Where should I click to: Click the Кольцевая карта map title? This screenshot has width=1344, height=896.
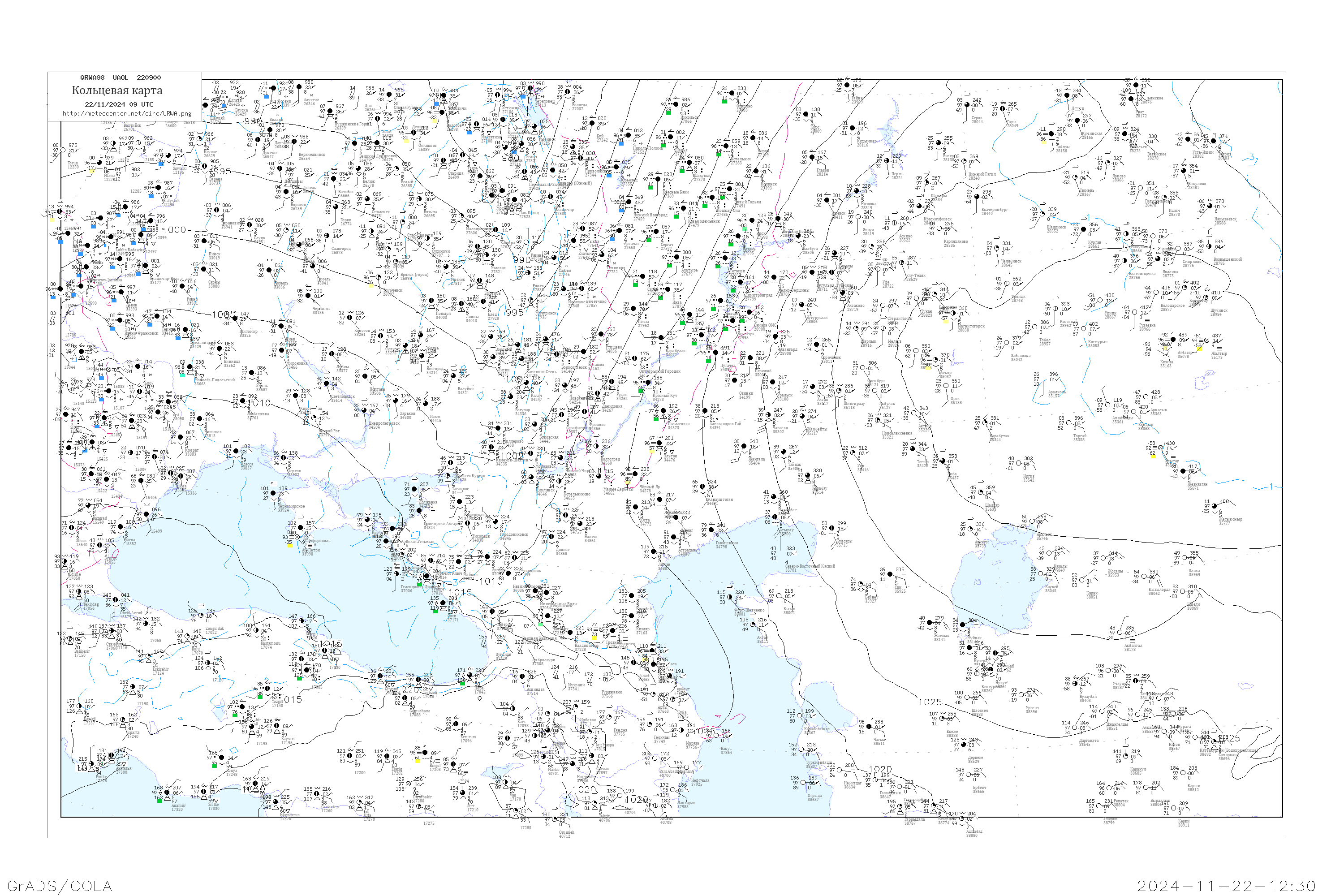117,90
